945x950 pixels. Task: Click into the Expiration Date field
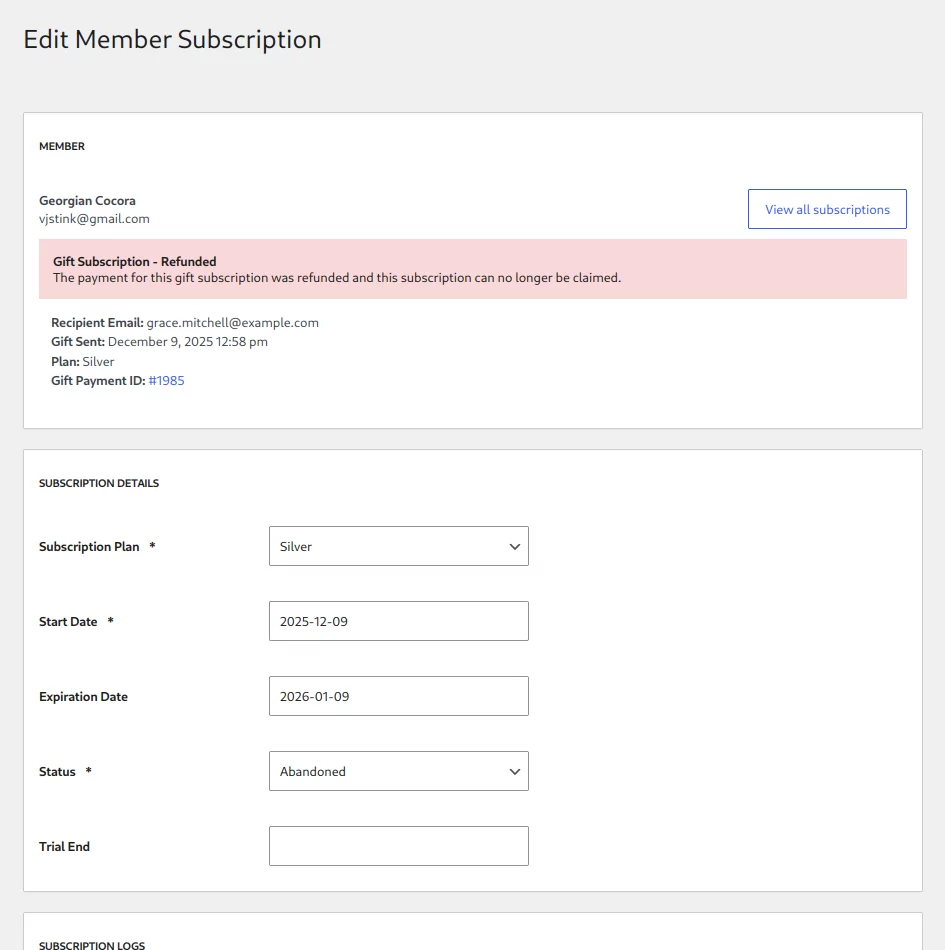pos(398,697)
